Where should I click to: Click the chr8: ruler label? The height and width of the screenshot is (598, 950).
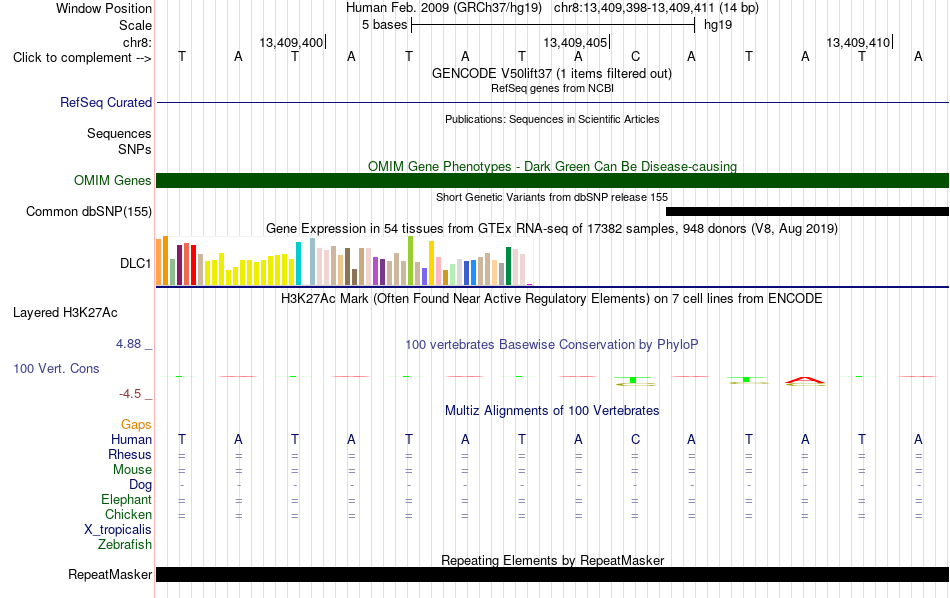pos(137,42)
